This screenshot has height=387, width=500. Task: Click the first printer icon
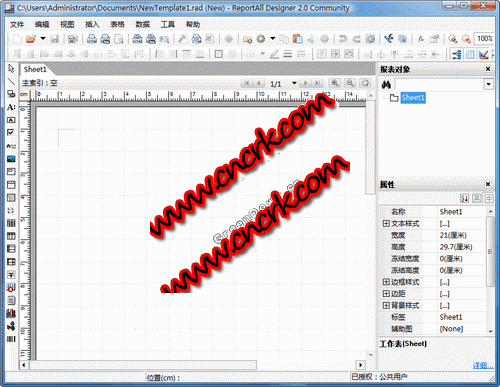click(x=92, y=39)
